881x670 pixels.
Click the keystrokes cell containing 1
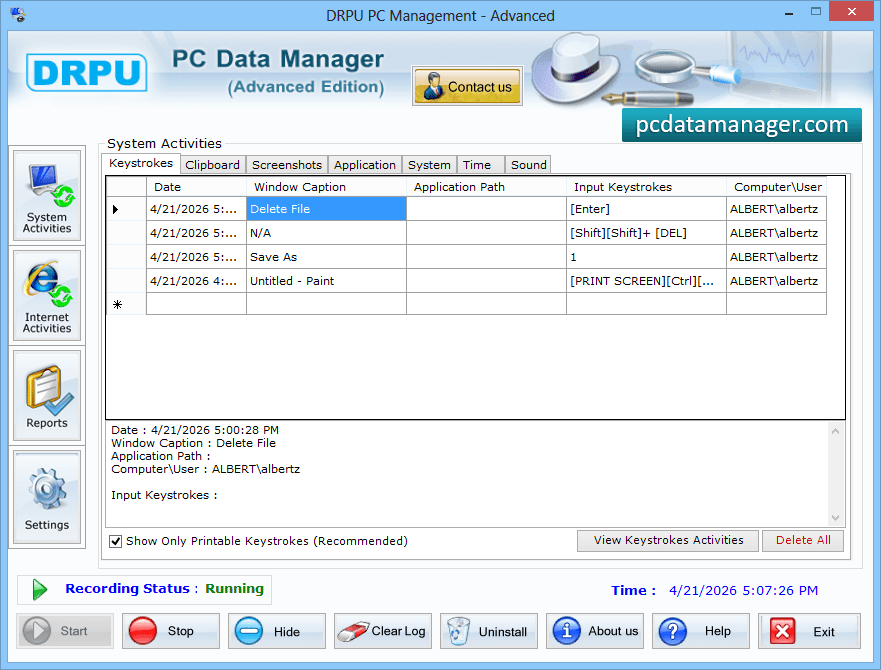point(646,257)
